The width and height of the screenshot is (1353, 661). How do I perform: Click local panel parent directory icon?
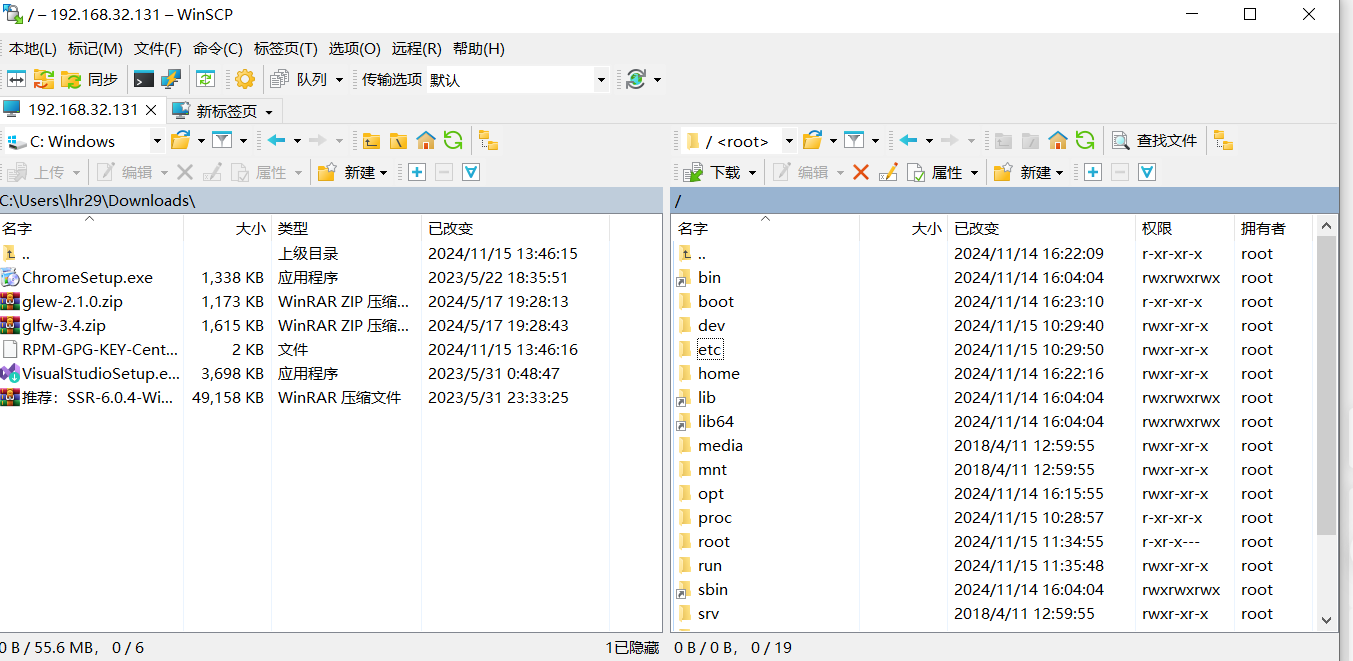coord(371,141)
